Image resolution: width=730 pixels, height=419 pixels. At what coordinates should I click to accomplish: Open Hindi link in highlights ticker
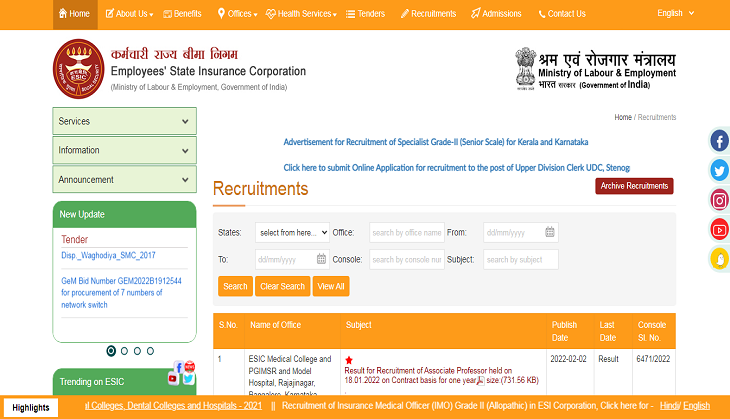(x=669, y=405)
